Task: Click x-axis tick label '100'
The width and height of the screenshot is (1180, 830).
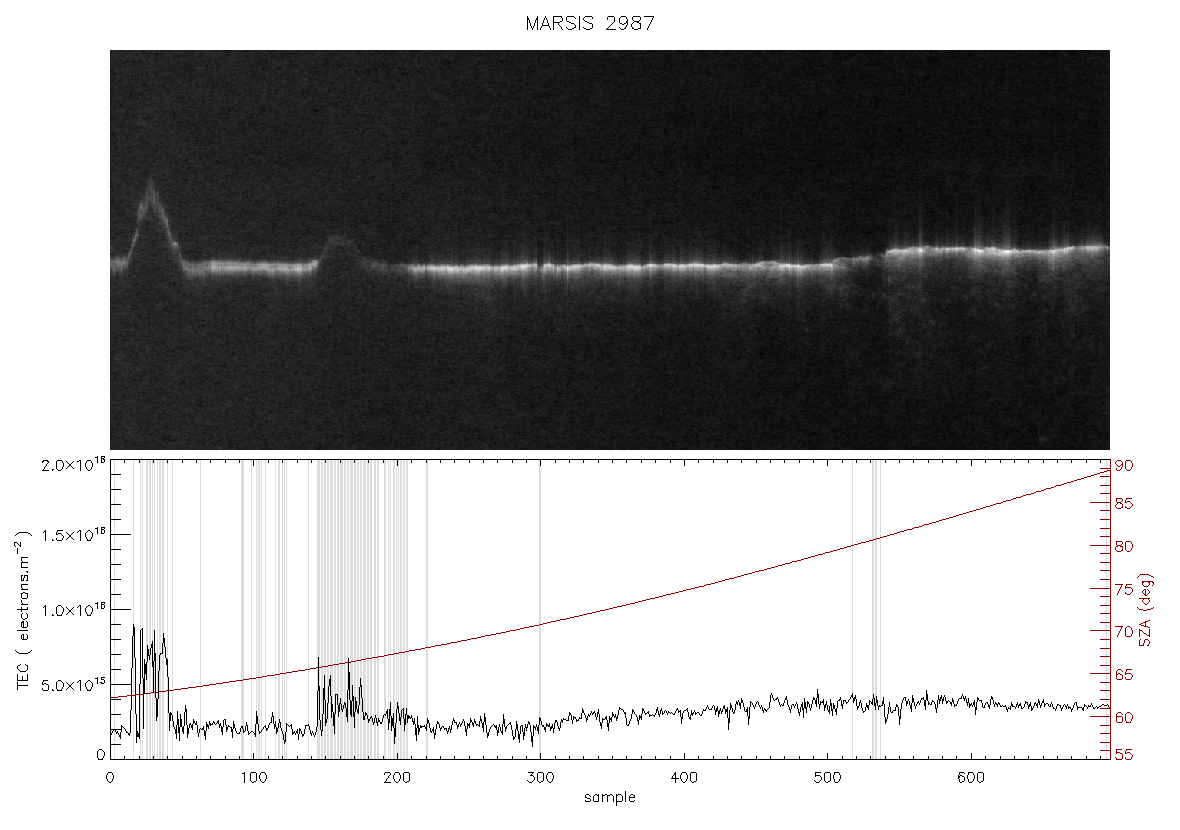Action: click(254, 778)
